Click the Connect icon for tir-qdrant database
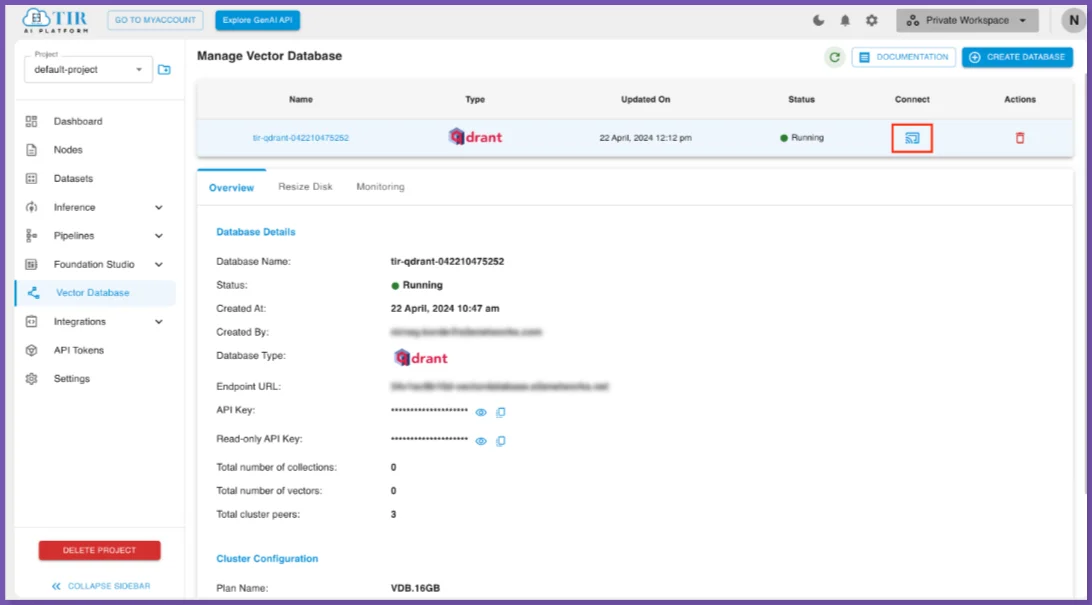This screenshot has height=605, width=1092. pyautogui.click(x=912, y=138)
